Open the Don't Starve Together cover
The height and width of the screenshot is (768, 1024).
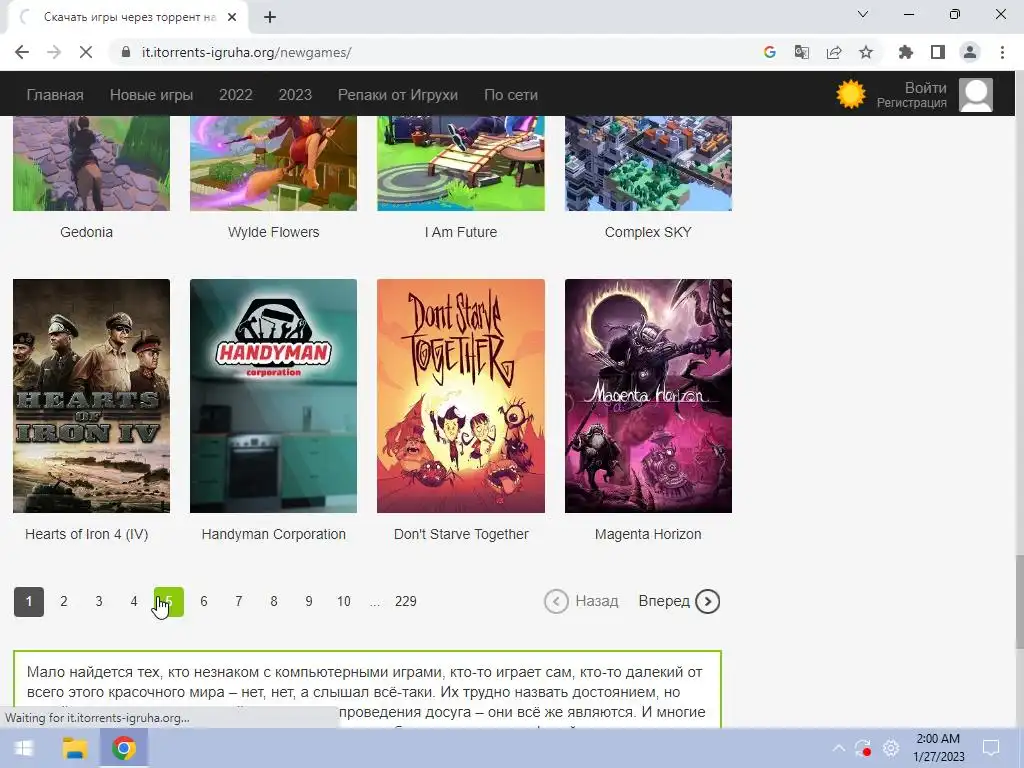(x=461, y=396)
